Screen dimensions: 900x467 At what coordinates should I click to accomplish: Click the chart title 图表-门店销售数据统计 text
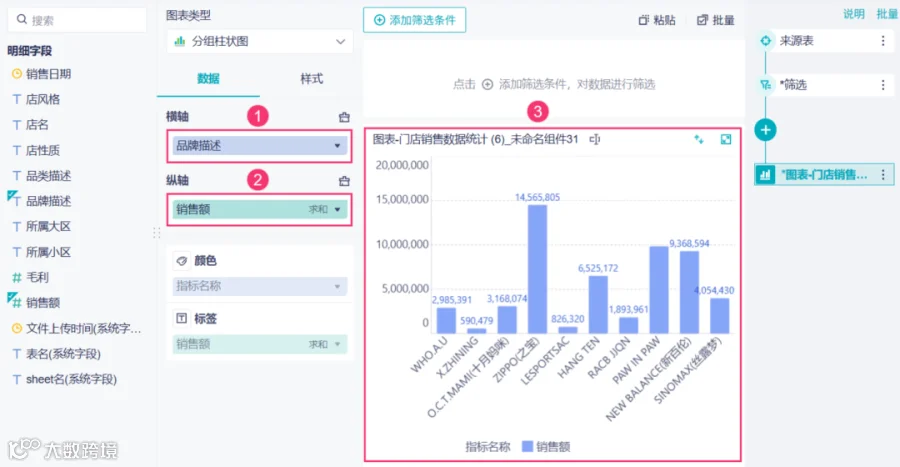point(475,139)
